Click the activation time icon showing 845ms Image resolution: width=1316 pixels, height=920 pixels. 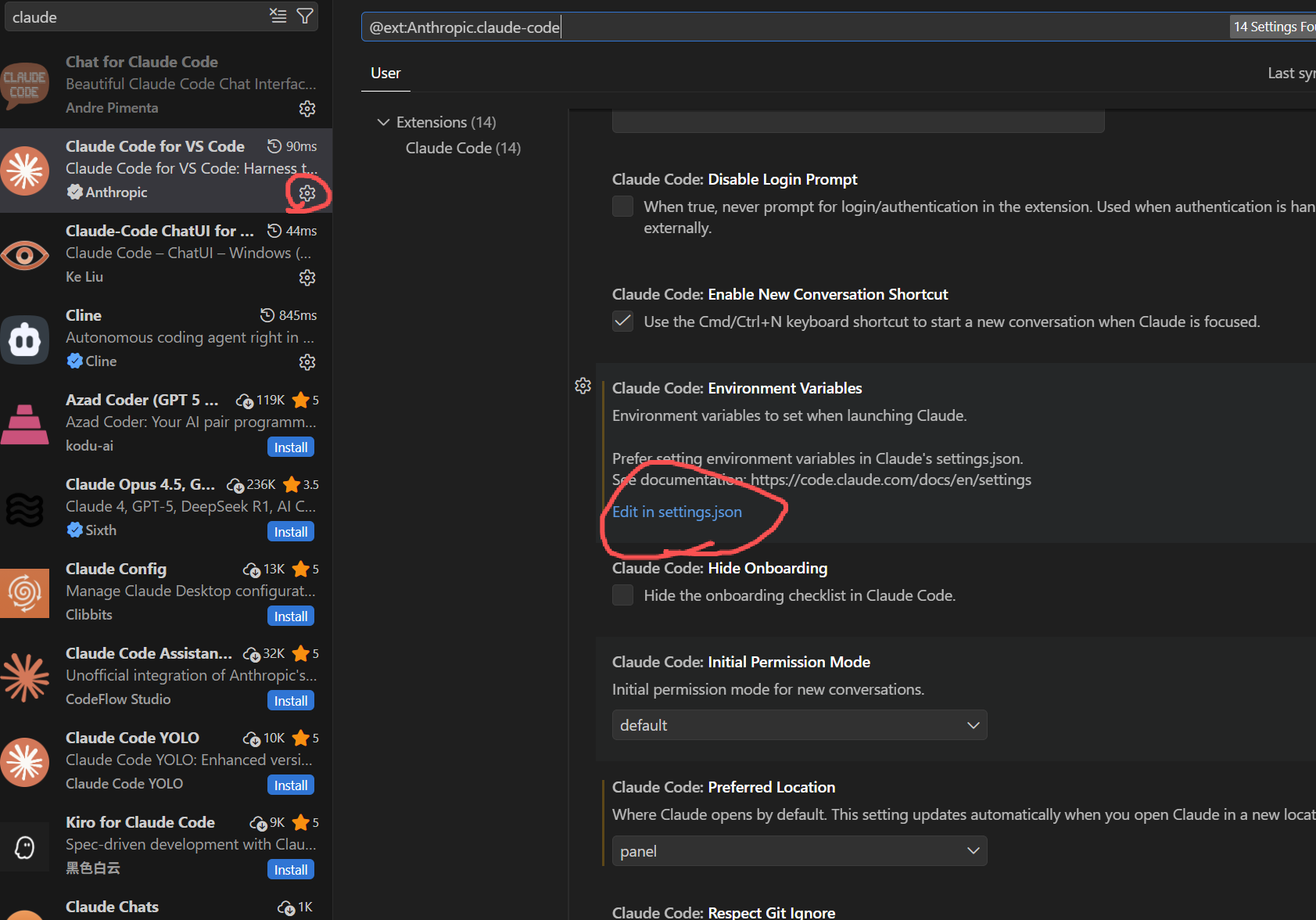(267, 315)
